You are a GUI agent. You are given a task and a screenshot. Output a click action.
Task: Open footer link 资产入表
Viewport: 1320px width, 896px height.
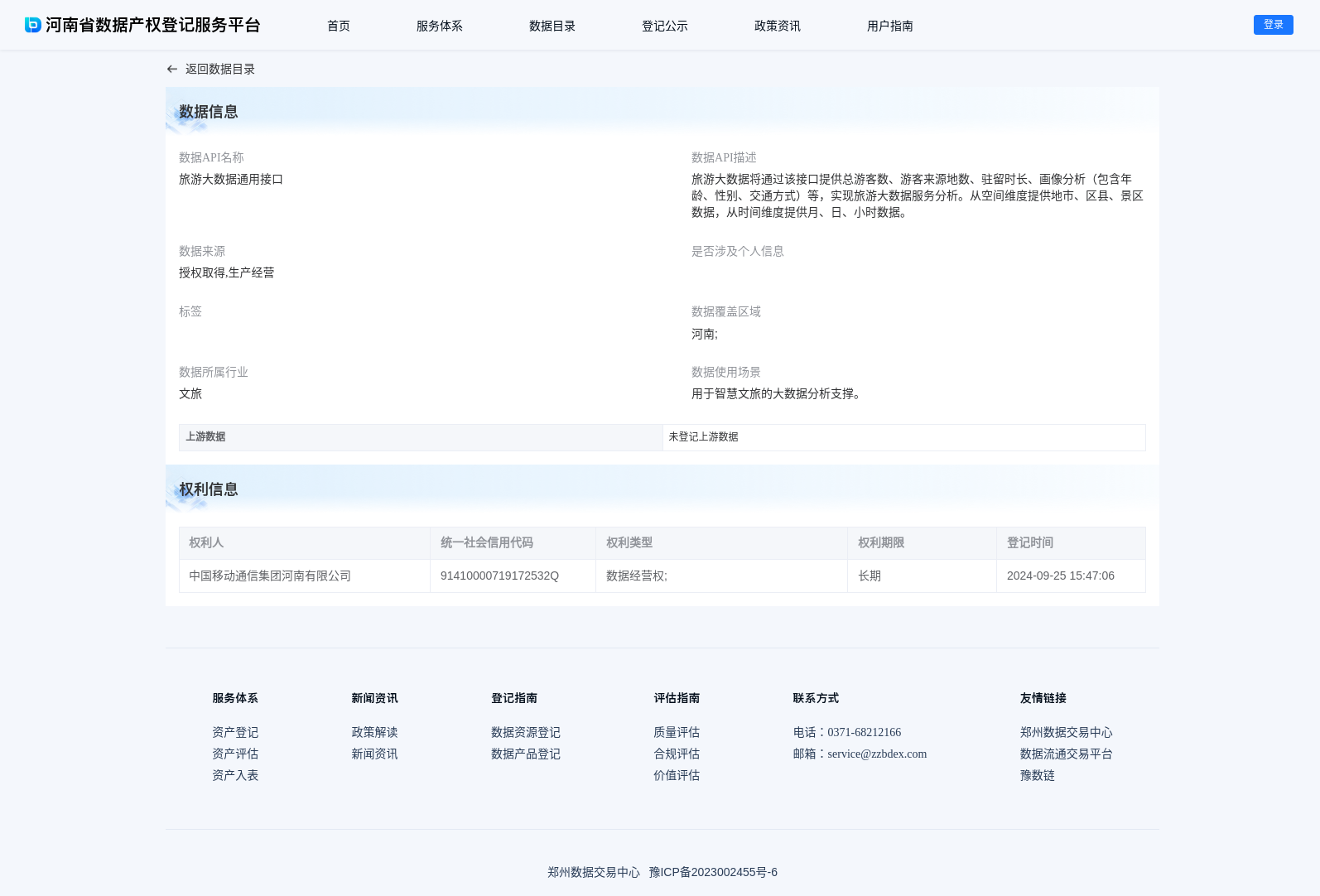point(235,775)
